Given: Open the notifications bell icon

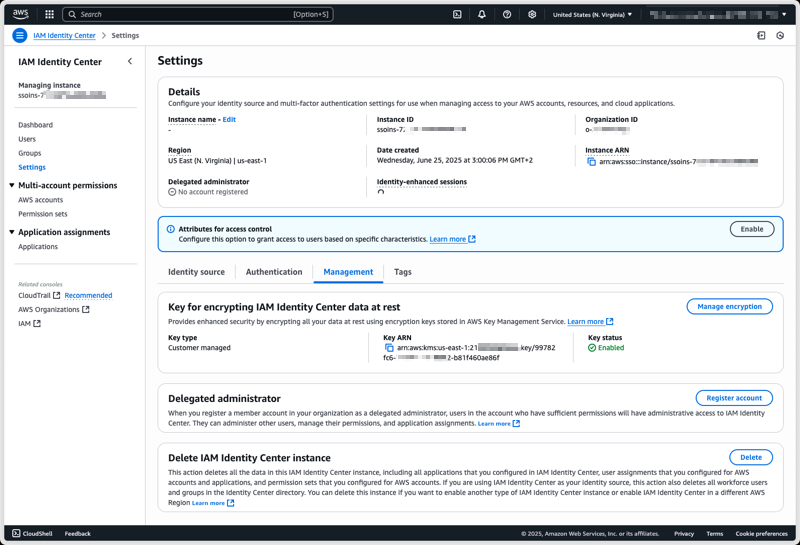Looking at the screenshot, I should tap(482, 15).
